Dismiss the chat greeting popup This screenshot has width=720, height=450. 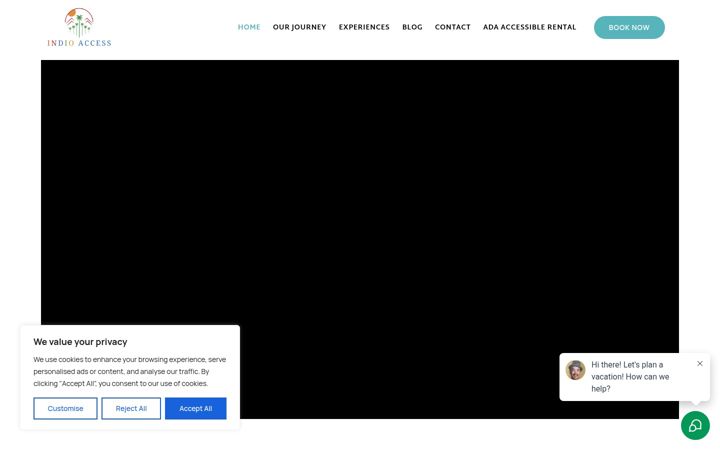(699, 363)
